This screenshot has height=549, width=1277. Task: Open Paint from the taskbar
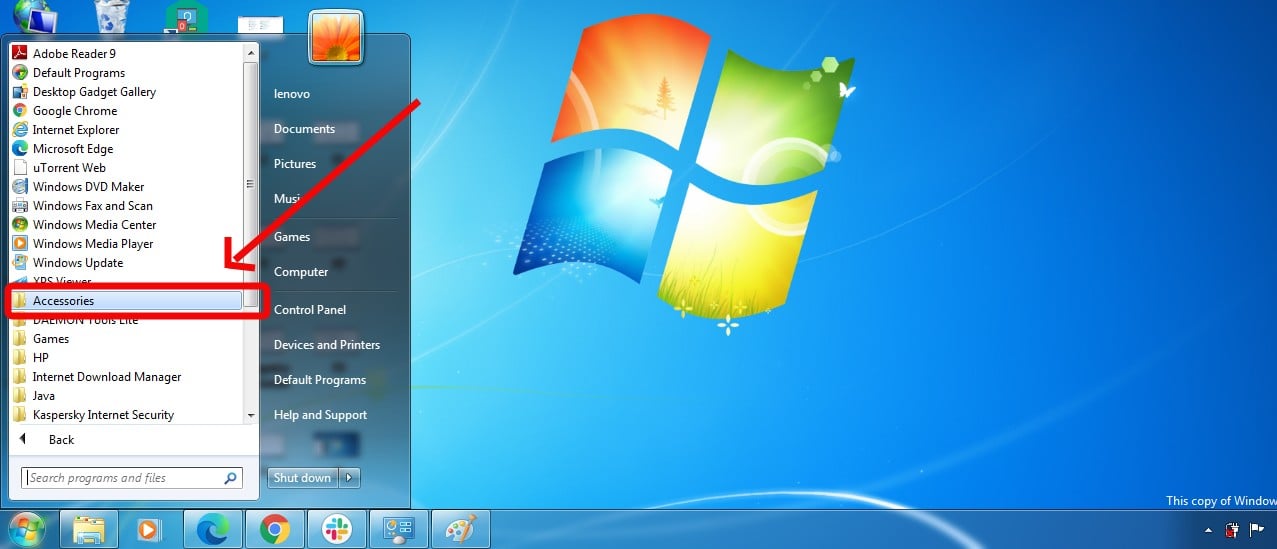460,529
